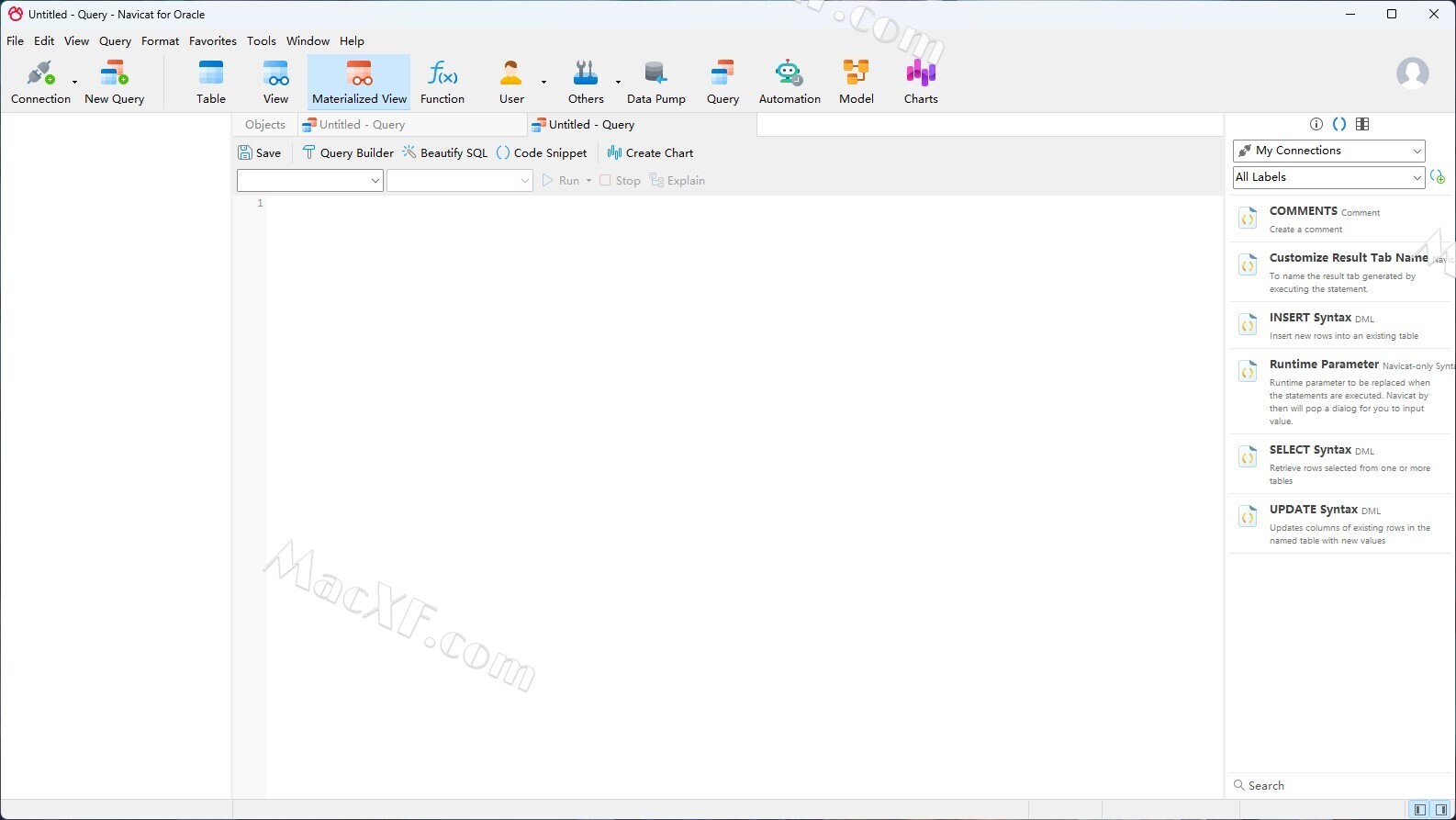Click the Code Snippet button
This screenshot has height=820, width=1456.
[x=542, y=153]
